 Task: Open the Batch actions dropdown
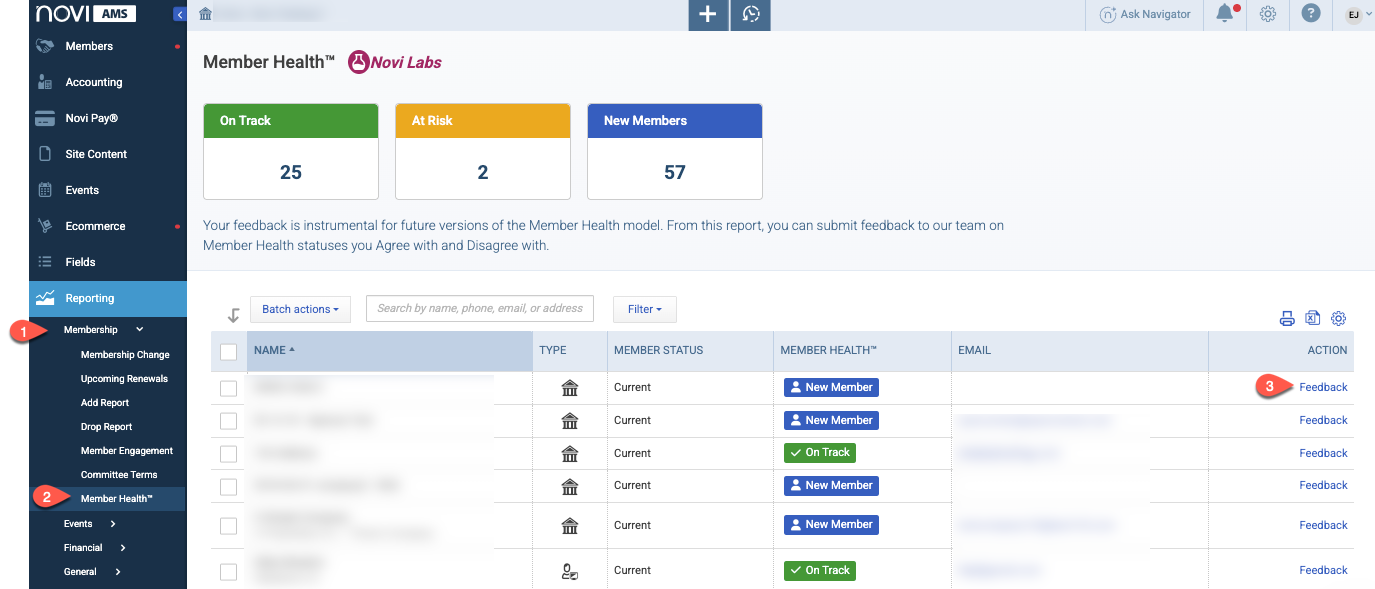[300, 309]
